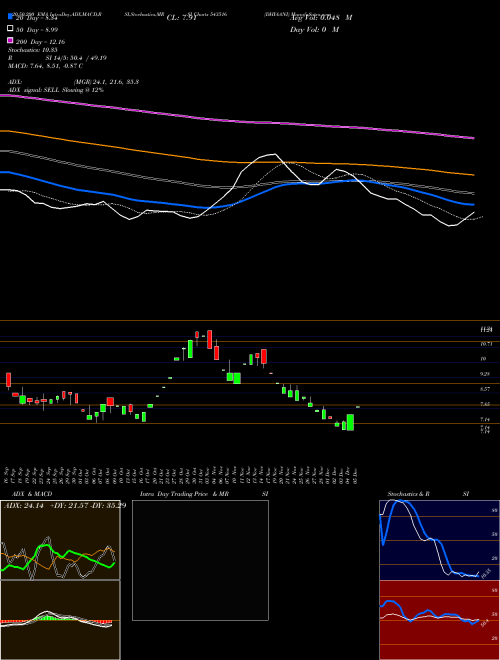Click the thick blue 20-day average line

tap(236, 202)
